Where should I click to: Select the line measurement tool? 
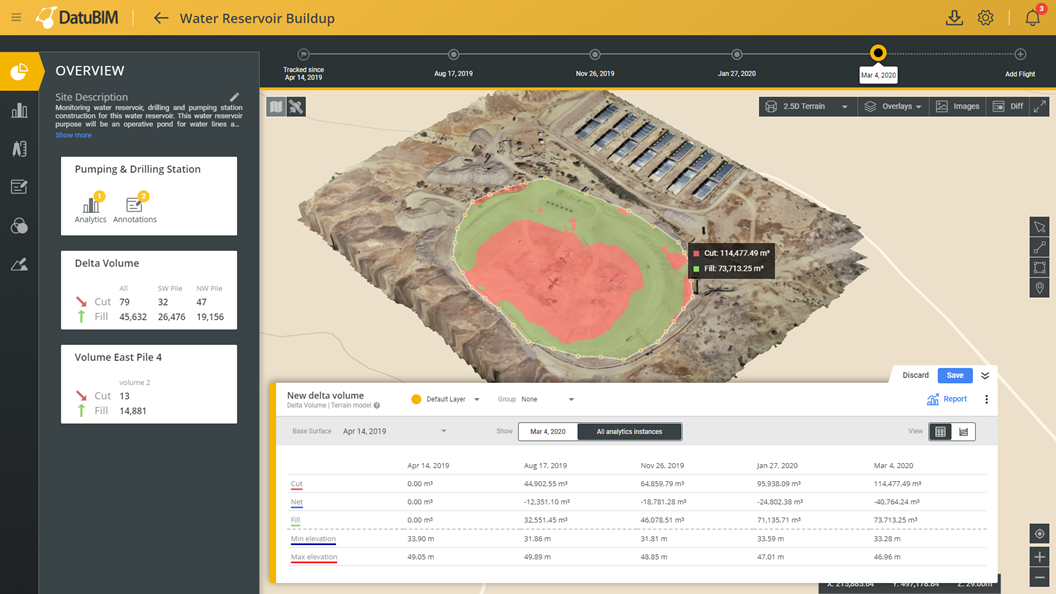[1040, 247]
